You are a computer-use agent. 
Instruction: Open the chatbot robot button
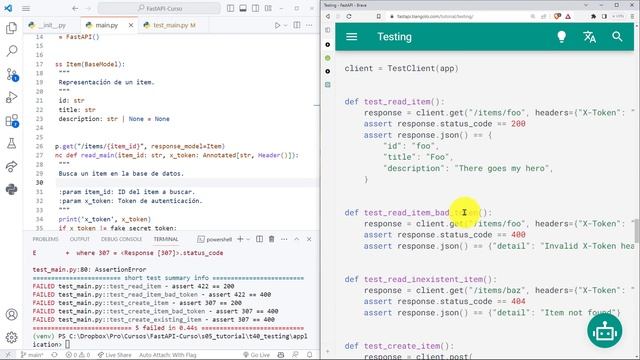point(604,331)
